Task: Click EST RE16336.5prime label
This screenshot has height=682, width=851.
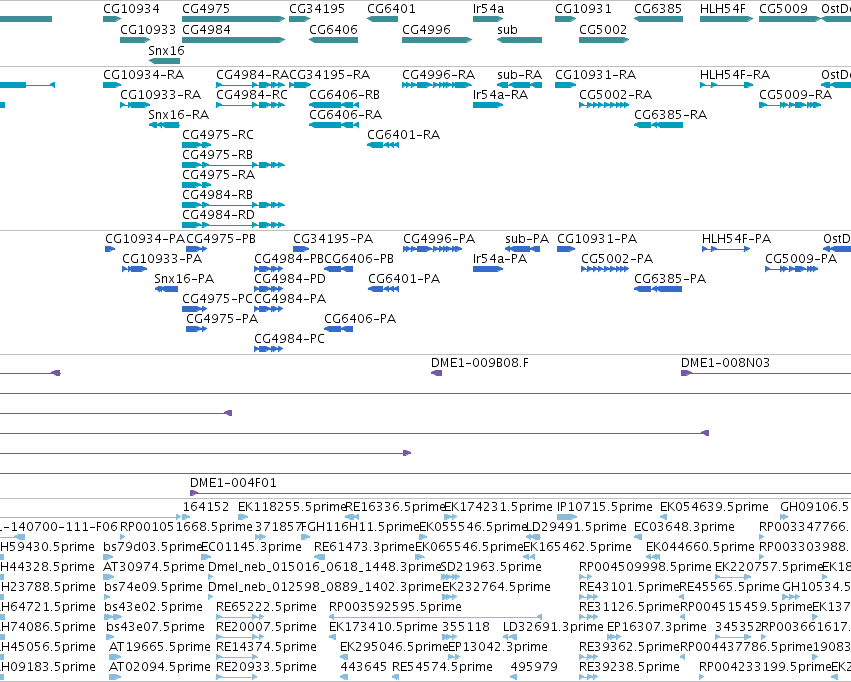Action: click(395, 507)
